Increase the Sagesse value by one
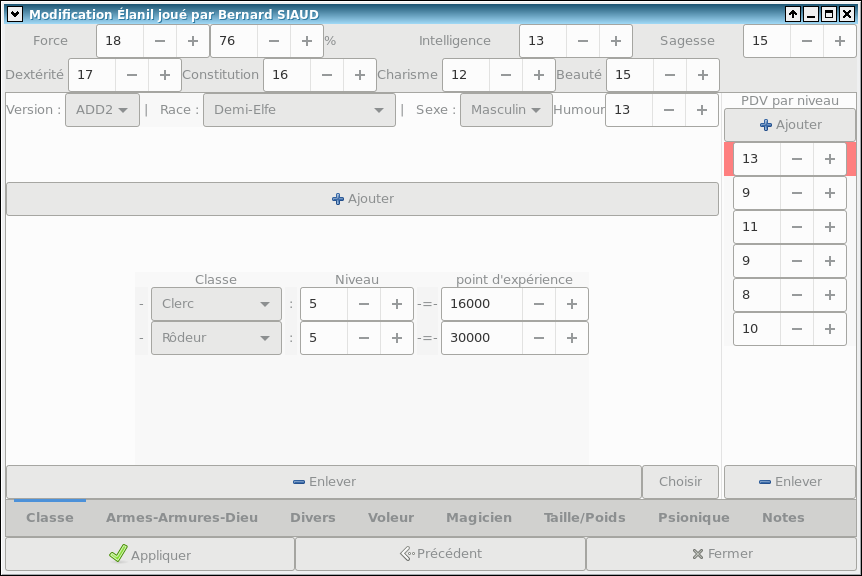 [839, 41]
